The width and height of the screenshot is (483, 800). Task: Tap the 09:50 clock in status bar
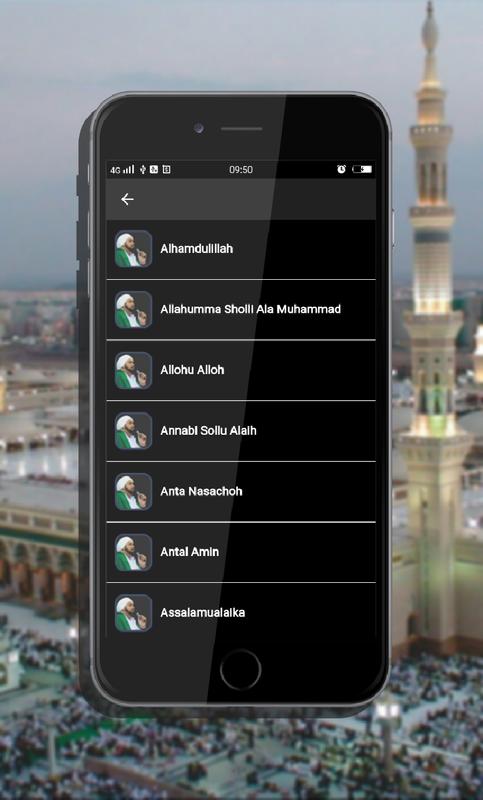tap(241, 169)
